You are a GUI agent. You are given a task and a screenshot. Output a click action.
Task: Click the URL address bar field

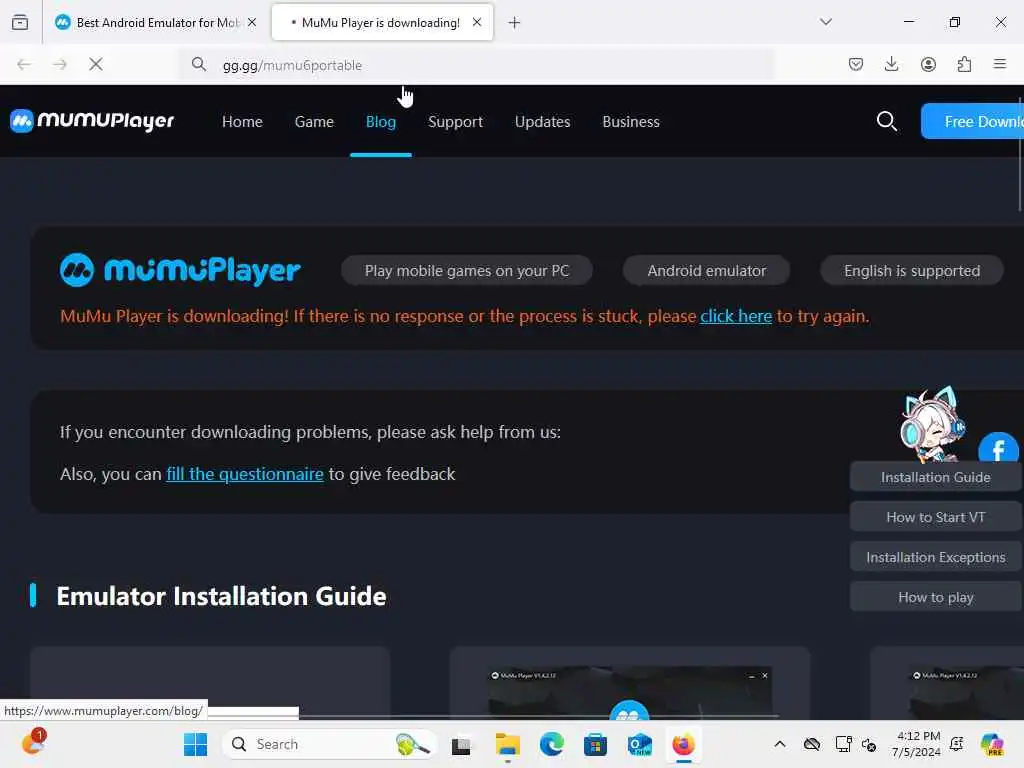(477, 65)
